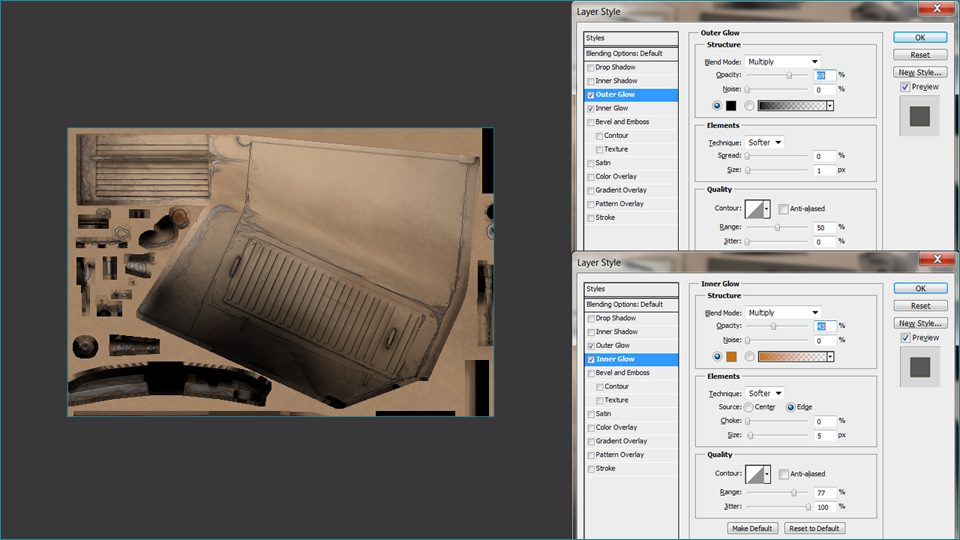Click Opacity value field in Outer Glow dialog

click(824, 75)
